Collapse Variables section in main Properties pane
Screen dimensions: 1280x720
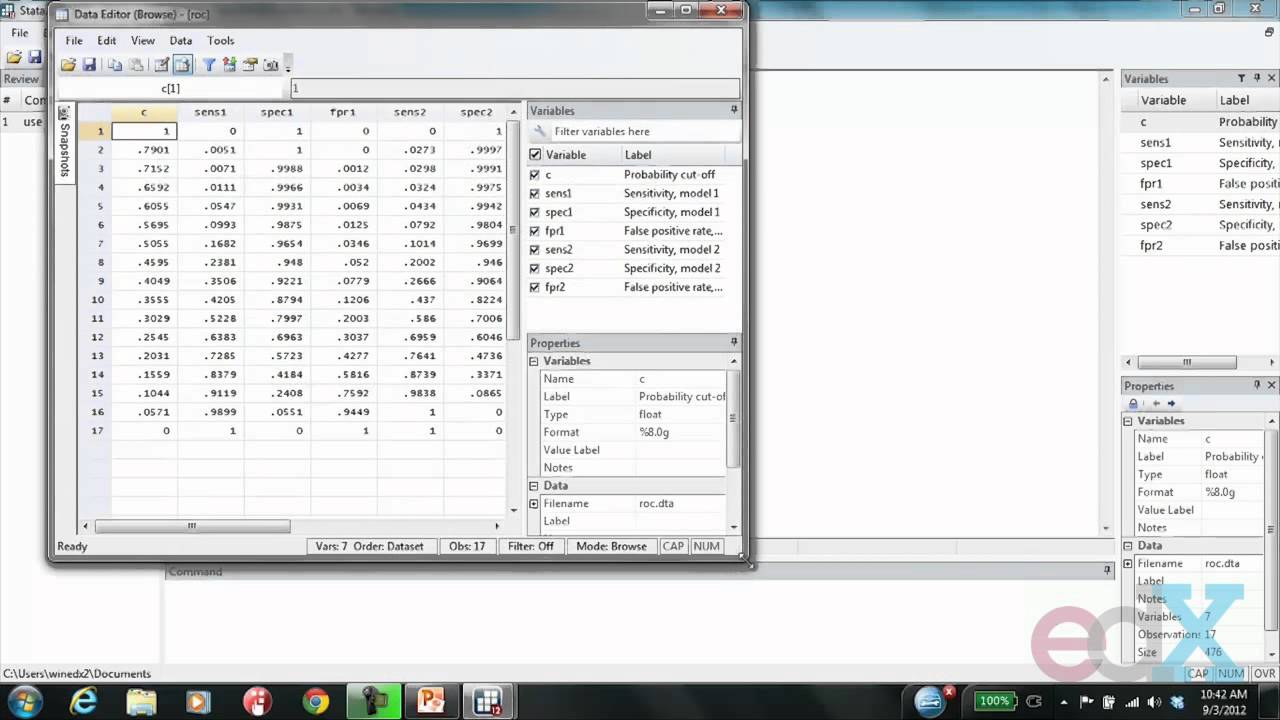(x=1128, y=421)
